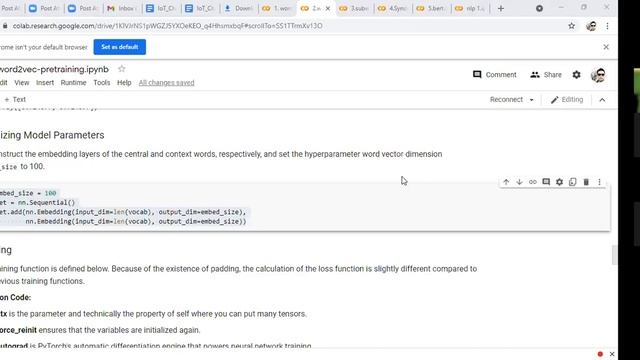Viewport: 640px width, 360px height.
Task: View site info lock icon
Action: click(x=5, y=26)
